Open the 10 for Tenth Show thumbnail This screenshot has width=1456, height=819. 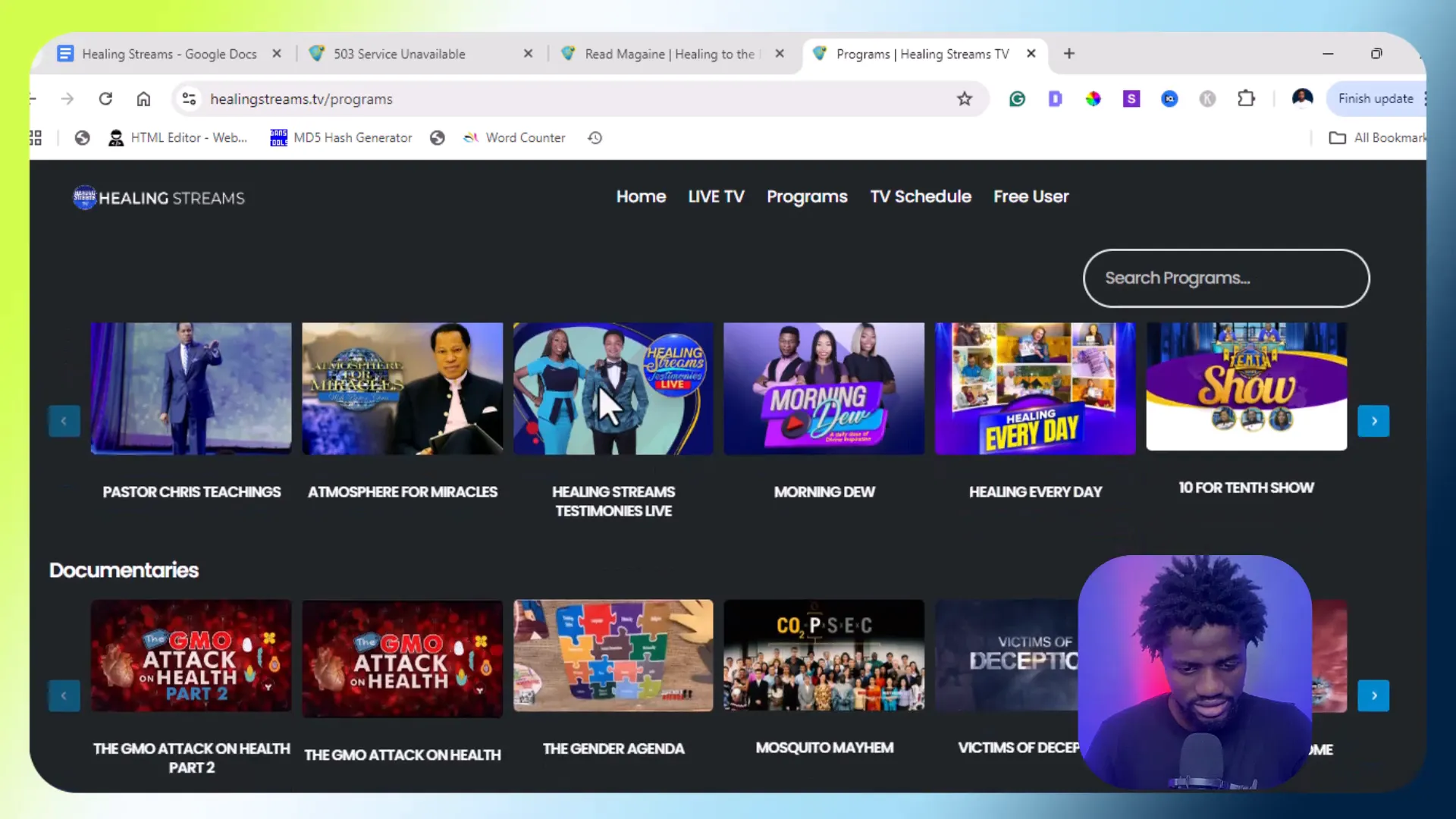coord(1246,386)
